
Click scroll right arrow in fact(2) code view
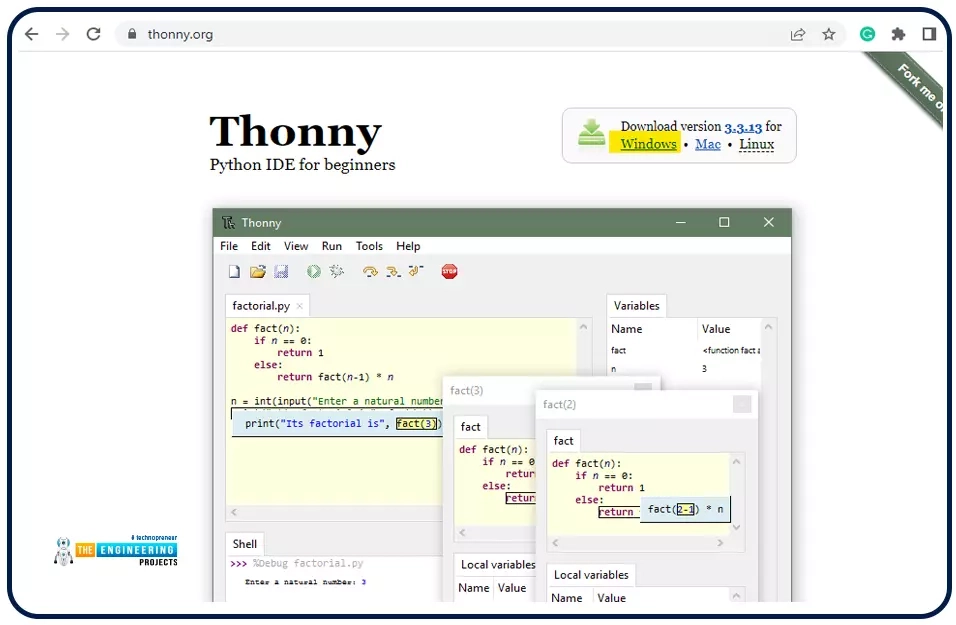[x=720, y=542]
